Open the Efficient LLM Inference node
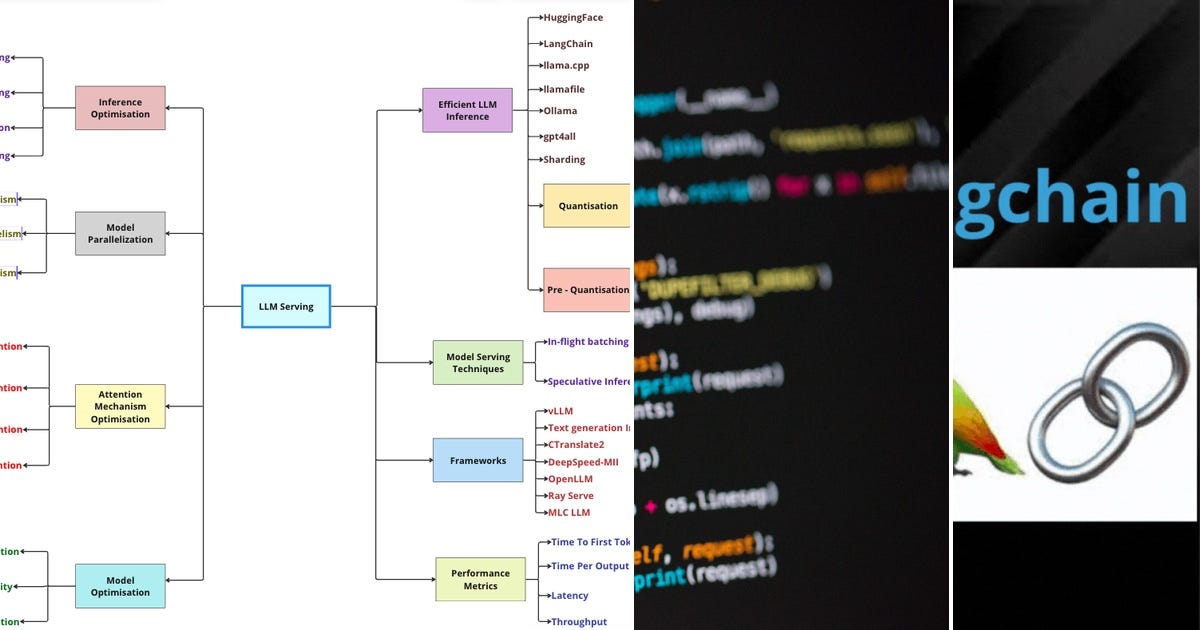The width and height of the screenshot is (1200, 630). coord(467,109)
